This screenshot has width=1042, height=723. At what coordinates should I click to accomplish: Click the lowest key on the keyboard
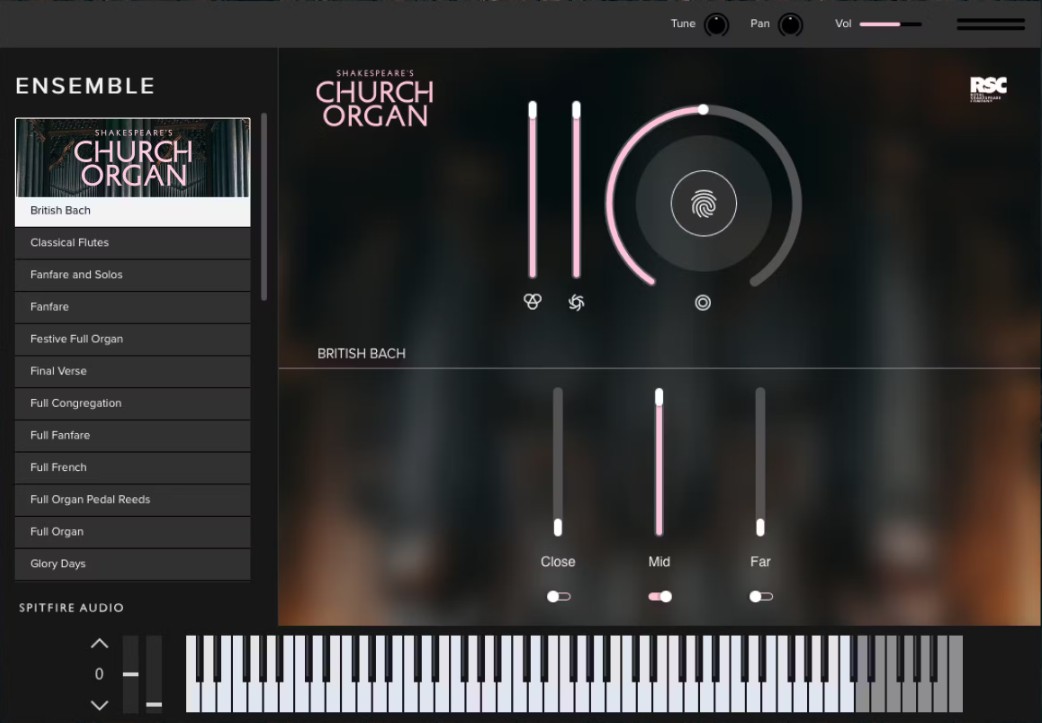pos(191,698)
